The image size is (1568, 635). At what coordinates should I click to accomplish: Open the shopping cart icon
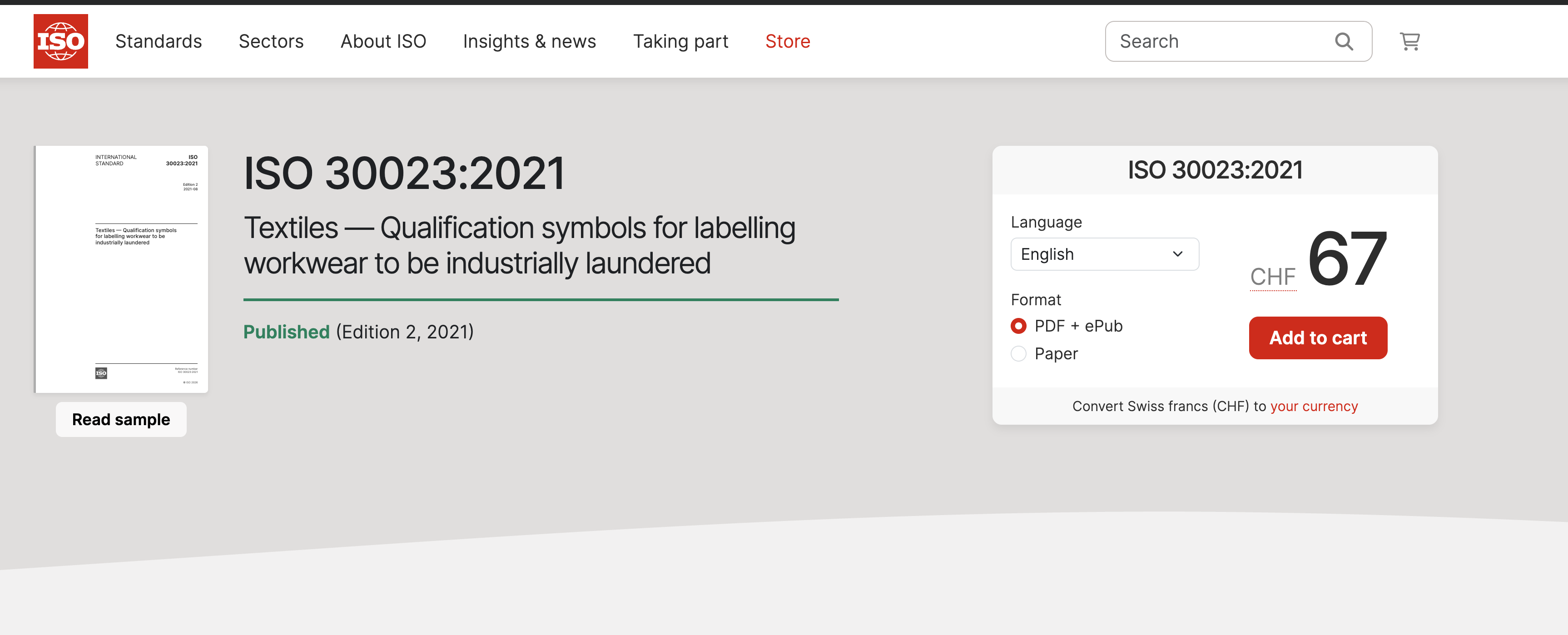[x=1410, y=41]
